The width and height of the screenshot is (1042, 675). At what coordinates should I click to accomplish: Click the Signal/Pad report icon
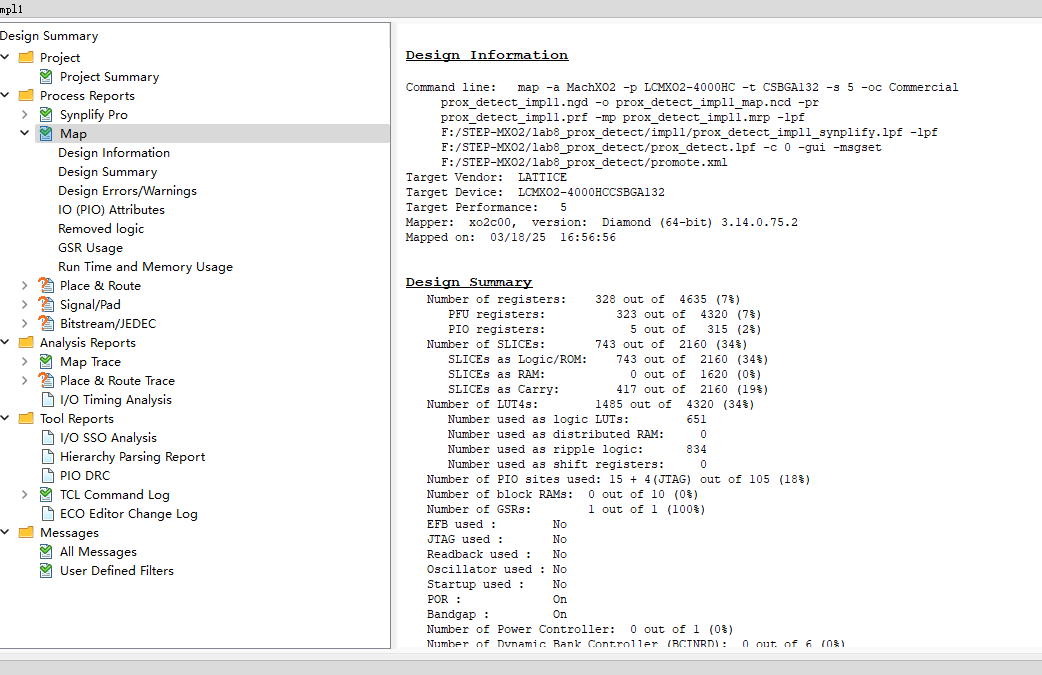tap(46, 305)
